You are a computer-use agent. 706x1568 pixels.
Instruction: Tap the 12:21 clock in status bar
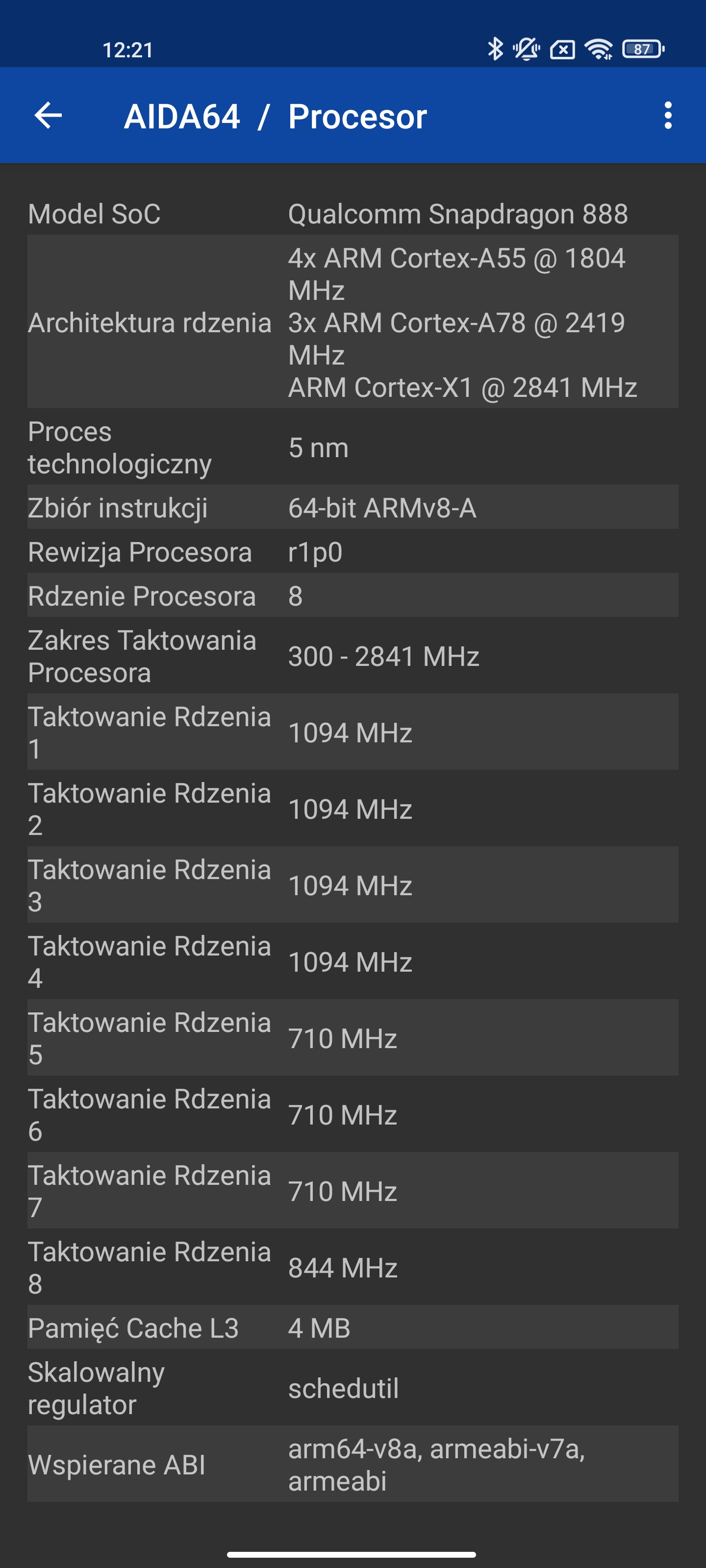tap(127, 50)
